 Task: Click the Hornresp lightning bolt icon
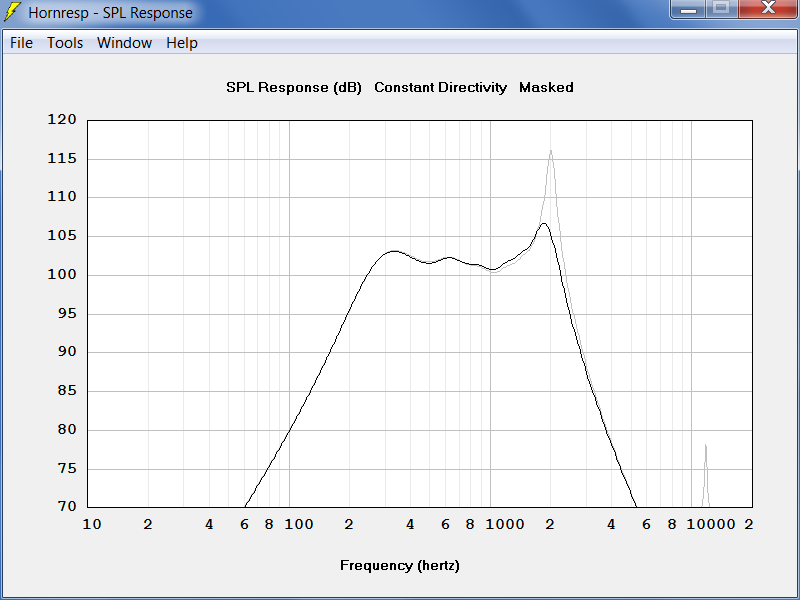coord(12,12)
